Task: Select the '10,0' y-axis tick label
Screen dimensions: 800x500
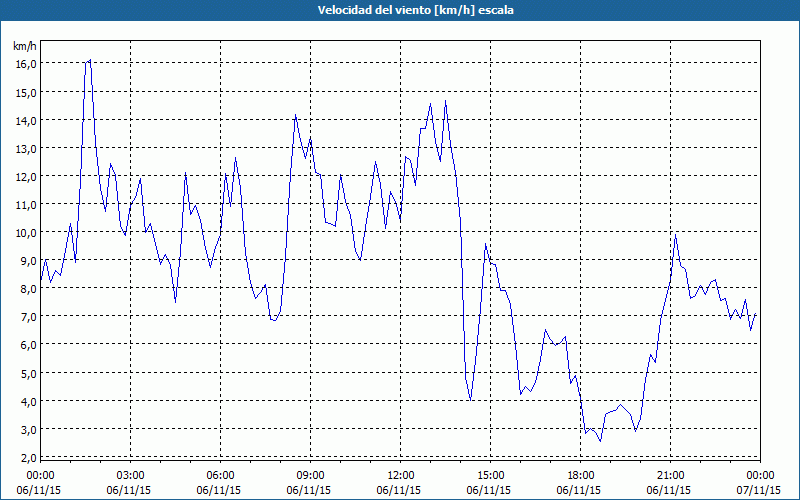Action: click(x=26, y=233)
